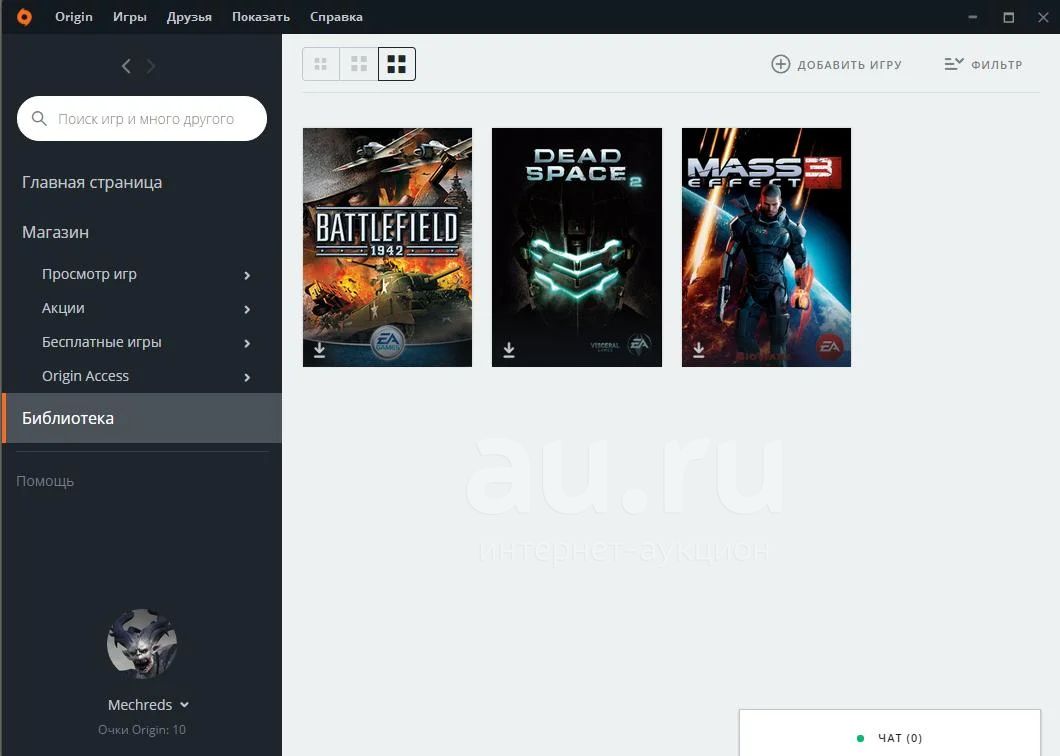
Task: Open Mechreds account dropdown
Action: click(x=149, y=705)
